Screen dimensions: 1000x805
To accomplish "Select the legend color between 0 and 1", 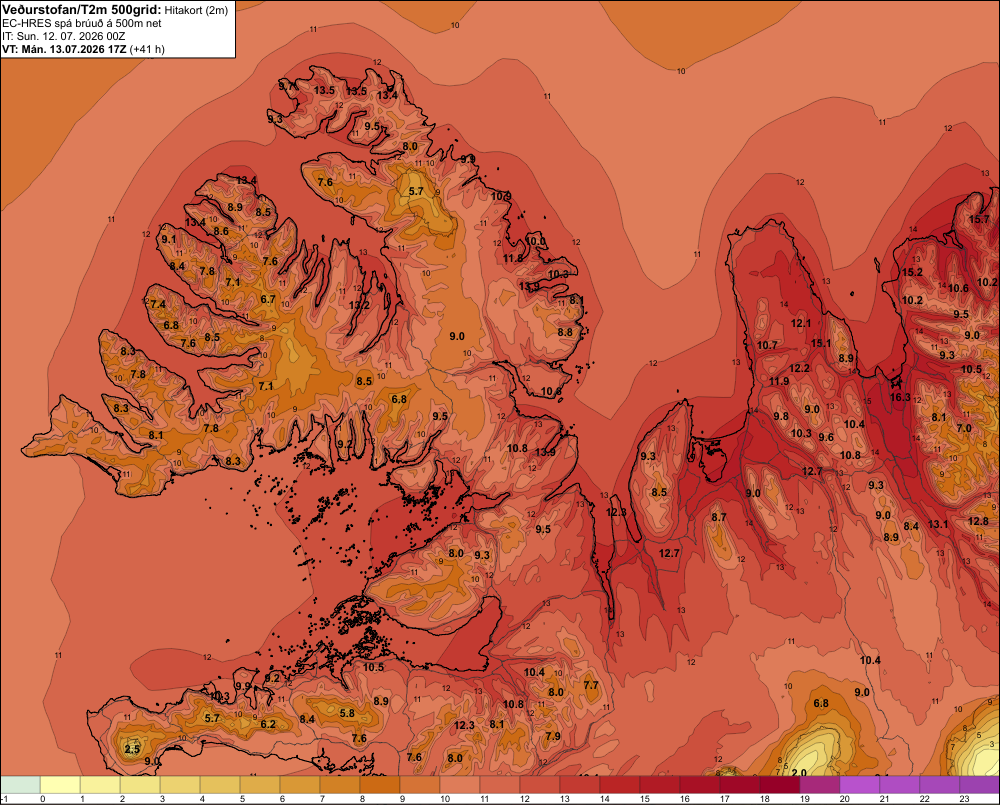I will pyautogui.click(x=60, y=785).
